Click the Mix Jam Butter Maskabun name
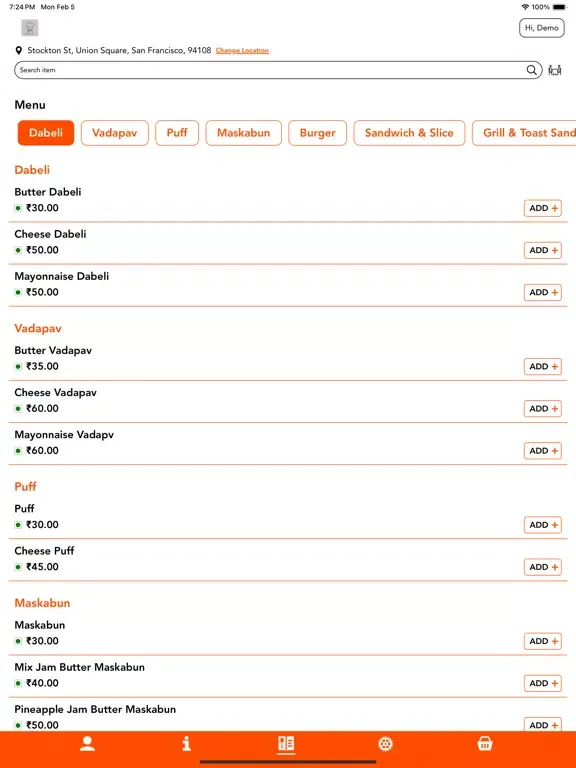Screen dimensions: 576x768 79,667
